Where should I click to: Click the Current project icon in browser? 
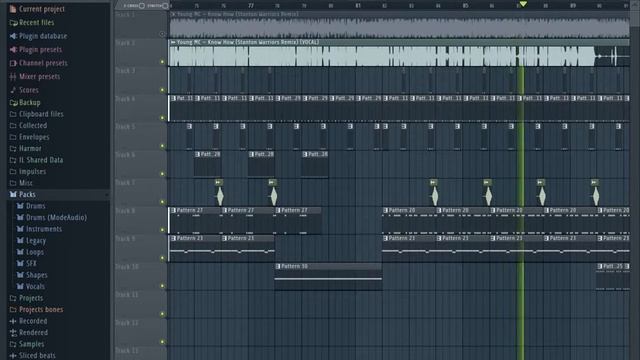click(x=13, y=9)
